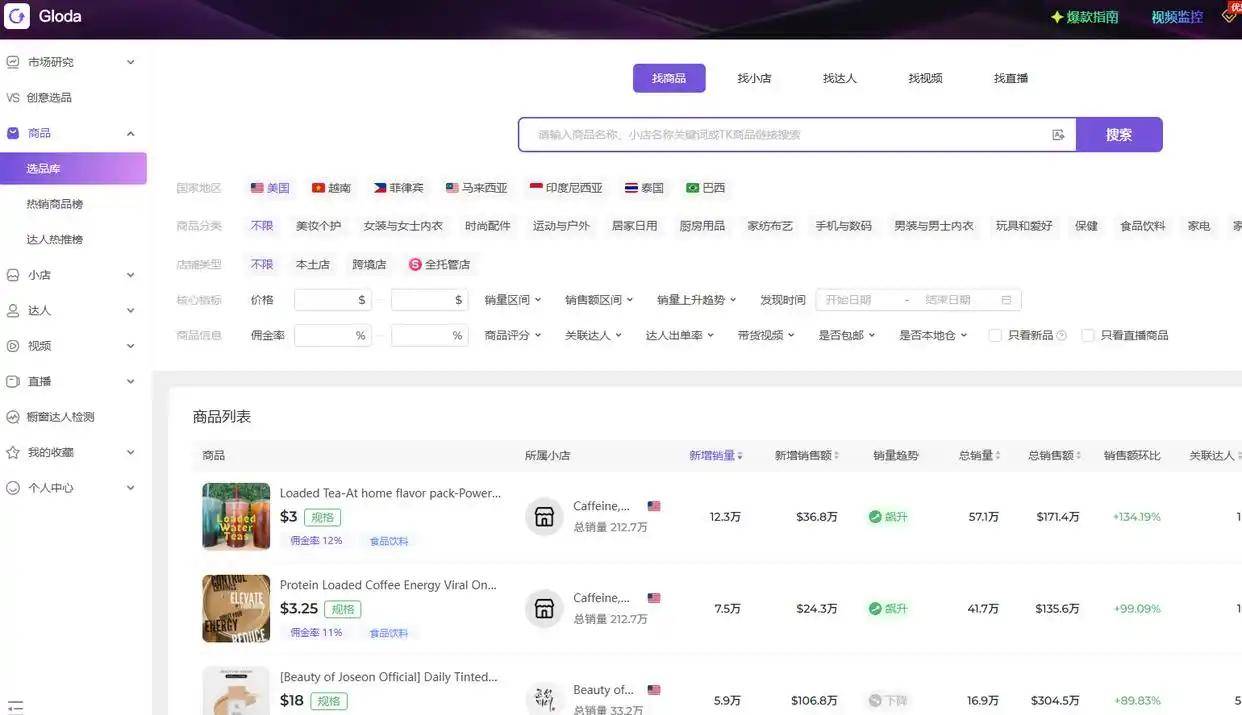Open the 爆款指南 link in header
1242x715 pixels.
click(x=1084, y=17)
